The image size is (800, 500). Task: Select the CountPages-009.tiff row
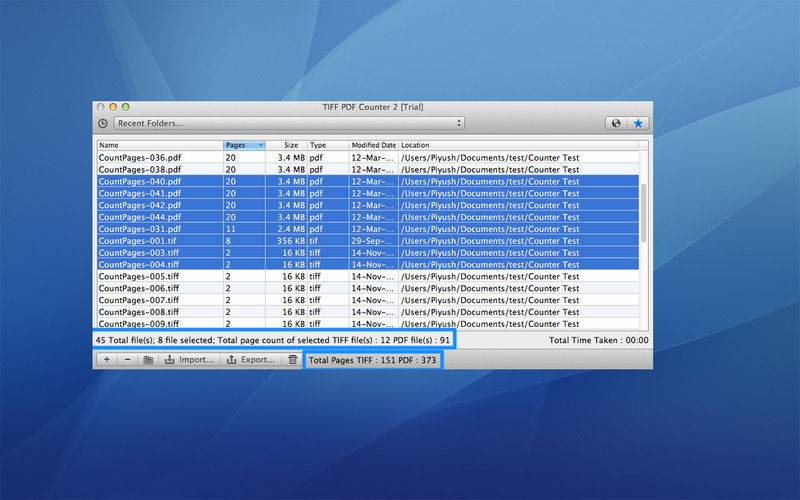368,324
